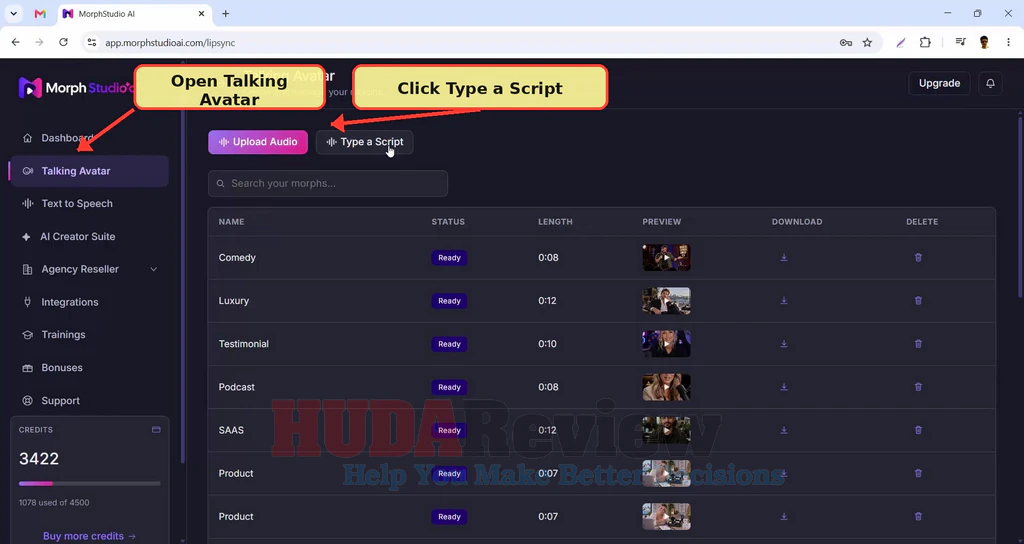Click the Testimonial name cell

[244, 344]
